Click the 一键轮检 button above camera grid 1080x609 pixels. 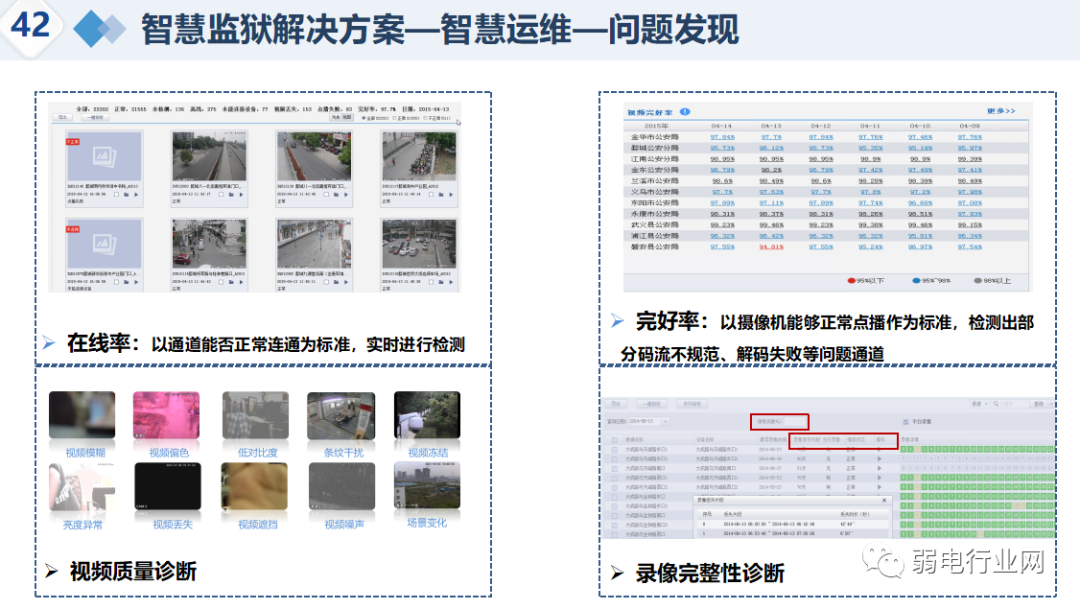(97, 117)
